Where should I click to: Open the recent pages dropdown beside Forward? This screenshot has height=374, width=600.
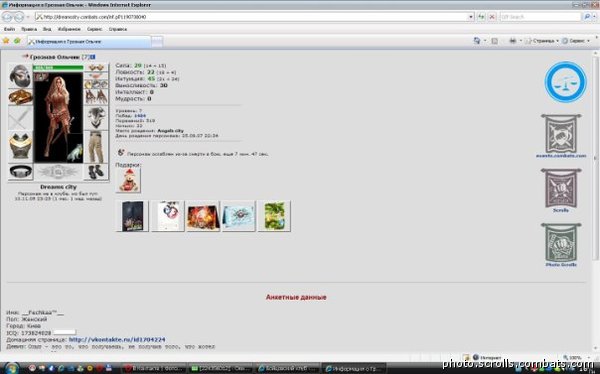point(28,17)
